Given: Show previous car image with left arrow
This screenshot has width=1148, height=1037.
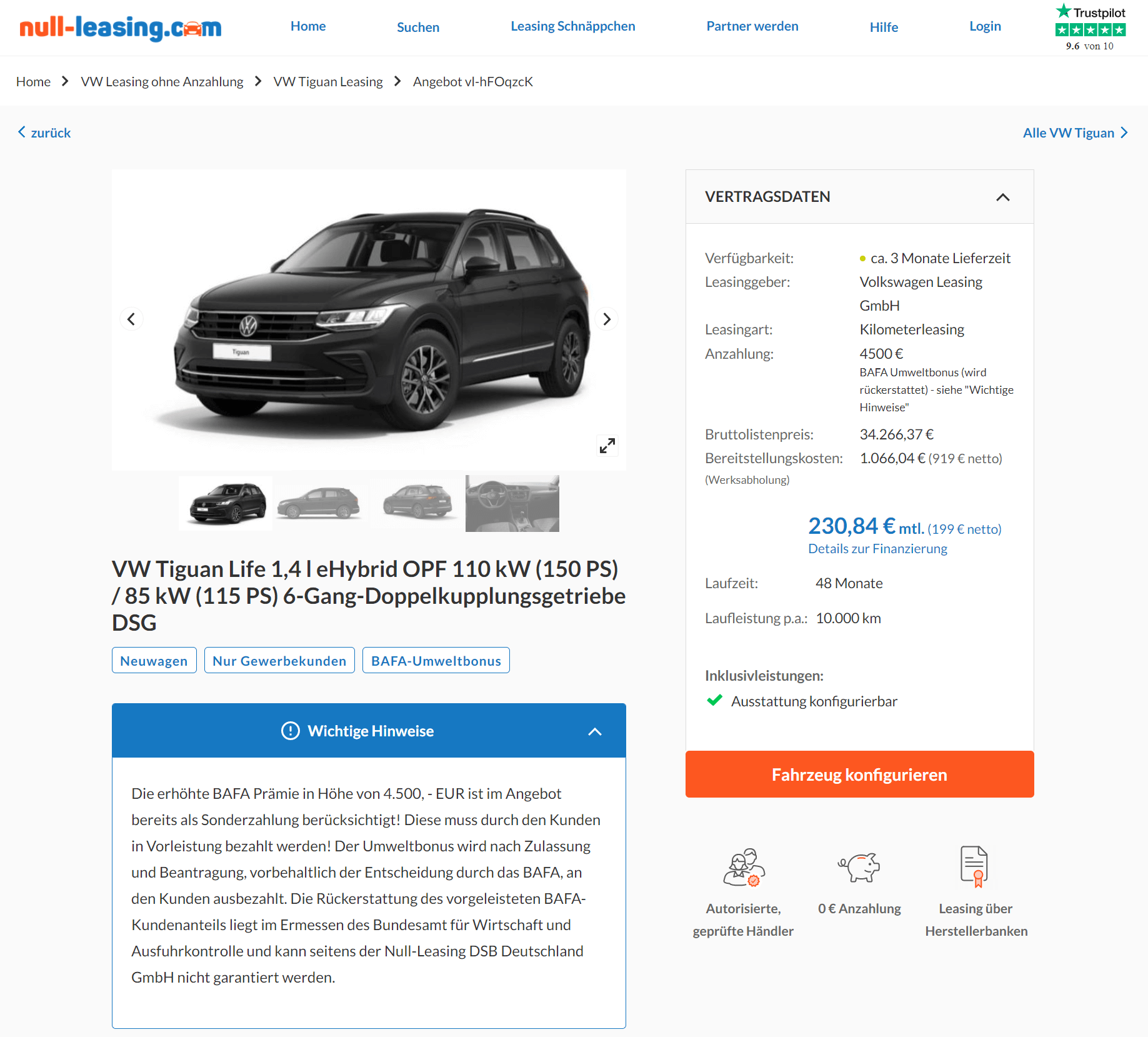Looking at the screenshot, I should tap(131, 319).
